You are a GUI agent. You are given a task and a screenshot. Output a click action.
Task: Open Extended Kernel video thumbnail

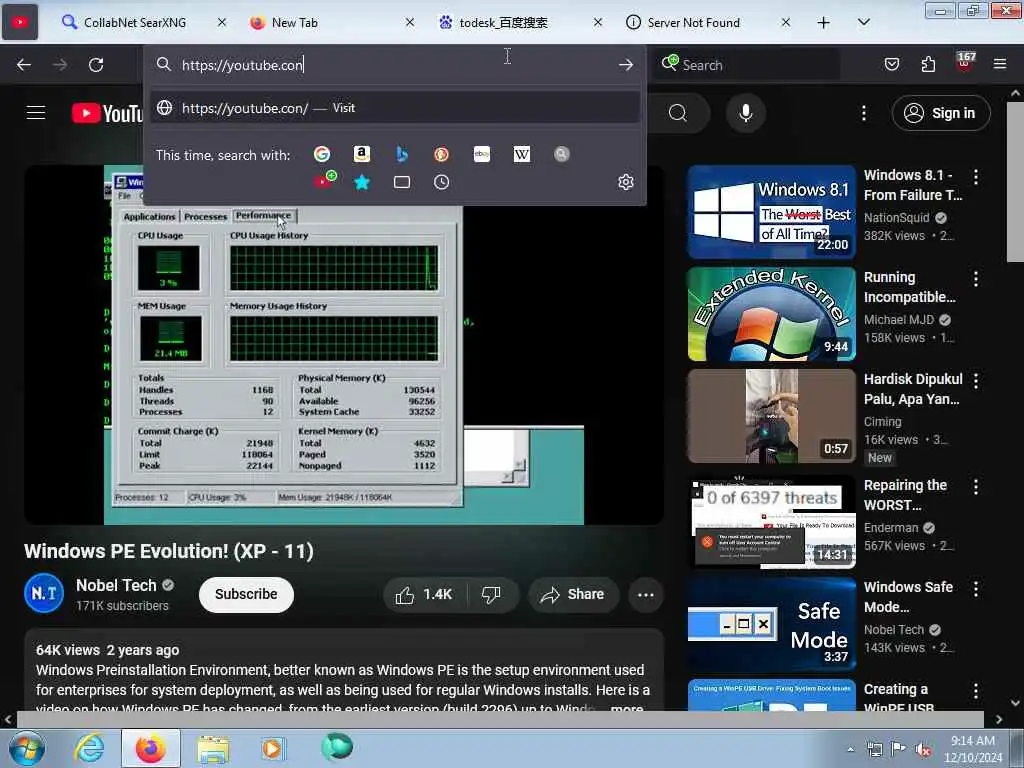coord(771,314)
